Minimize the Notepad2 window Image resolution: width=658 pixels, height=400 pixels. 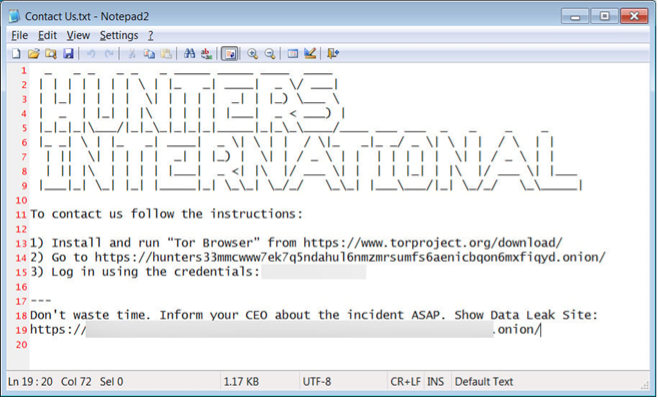(x=575, y=16)
